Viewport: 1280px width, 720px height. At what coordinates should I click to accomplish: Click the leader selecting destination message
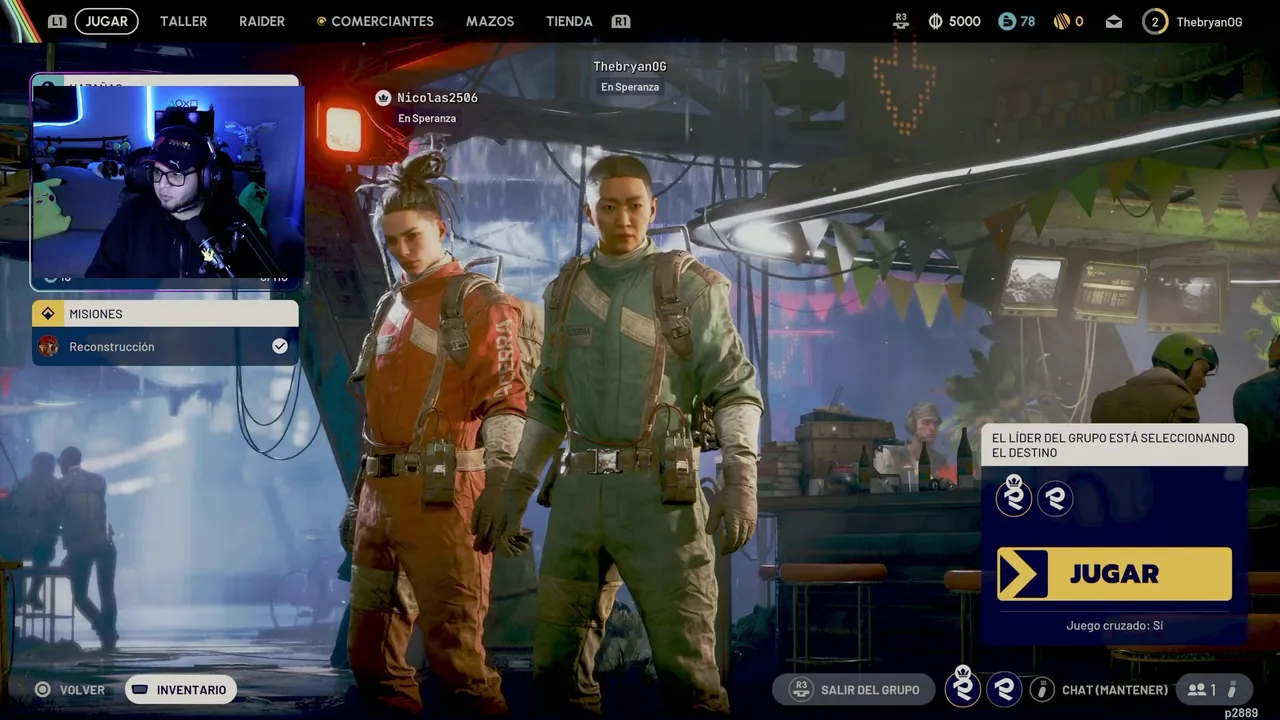pos(1113,445)
